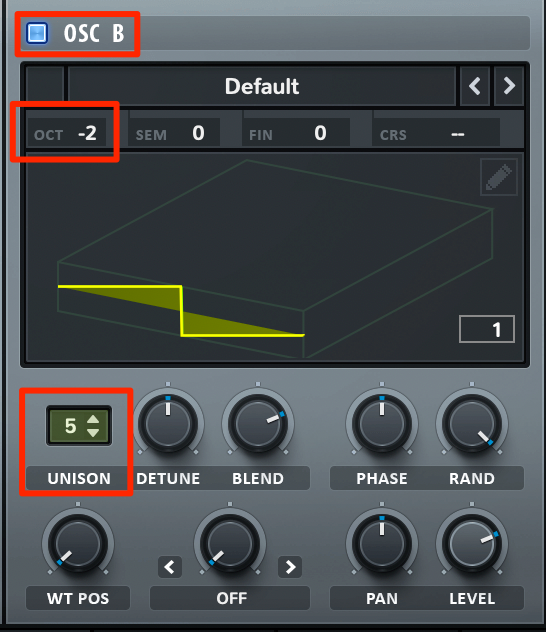Click the SEM semitone value field
Image resolution: width=546 pixels, height=632 pixels.
[x=174, y=133]
